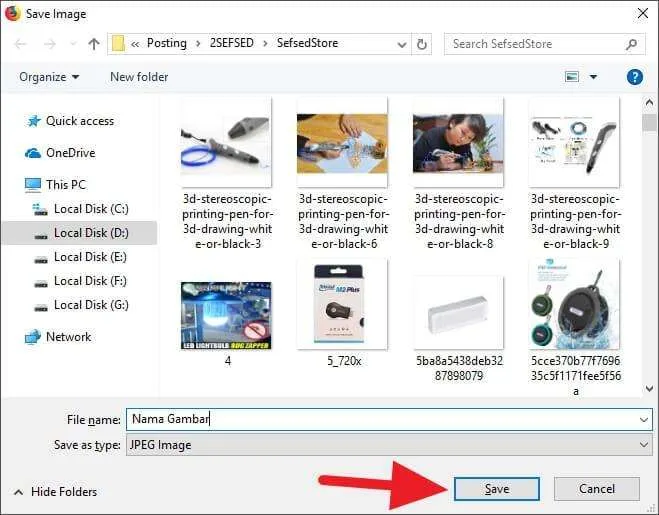Click the Save button
659x515 pixels.
497,489
